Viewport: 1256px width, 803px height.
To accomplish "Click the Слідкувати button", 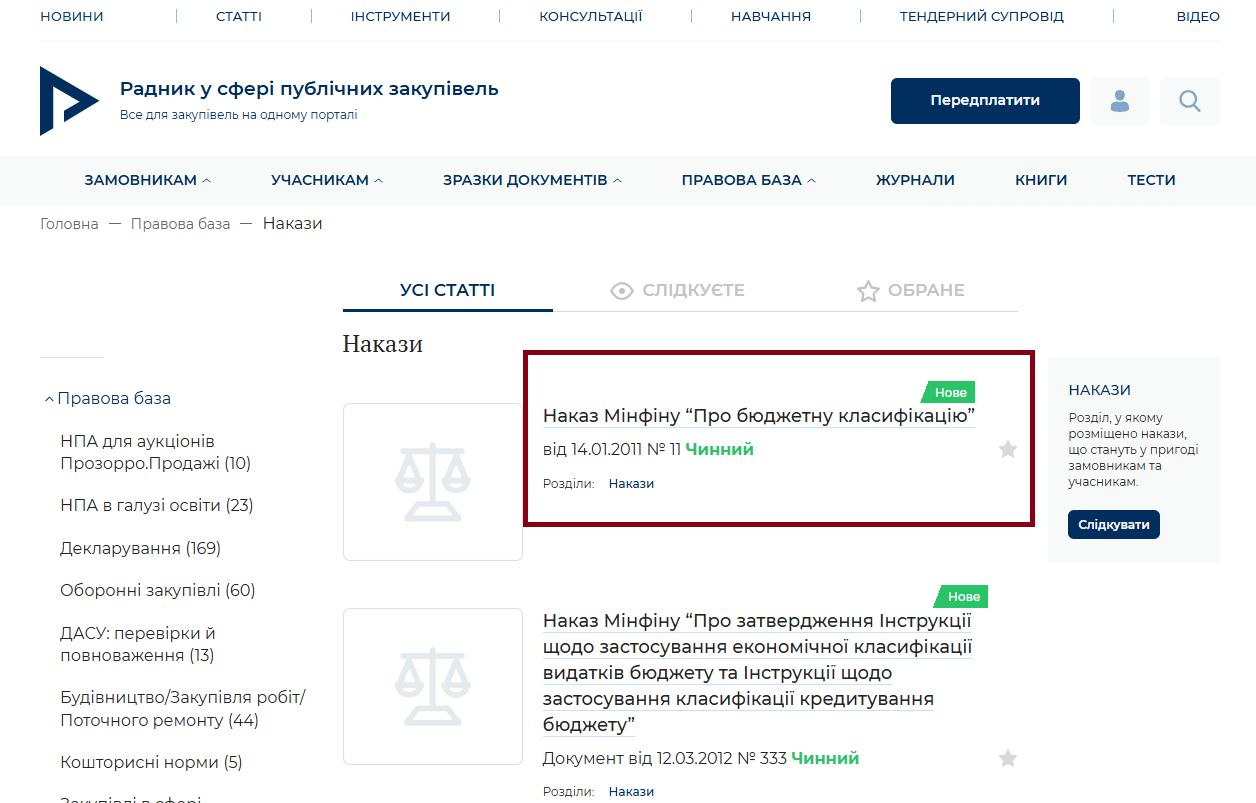I will (x=1113, y=525).
